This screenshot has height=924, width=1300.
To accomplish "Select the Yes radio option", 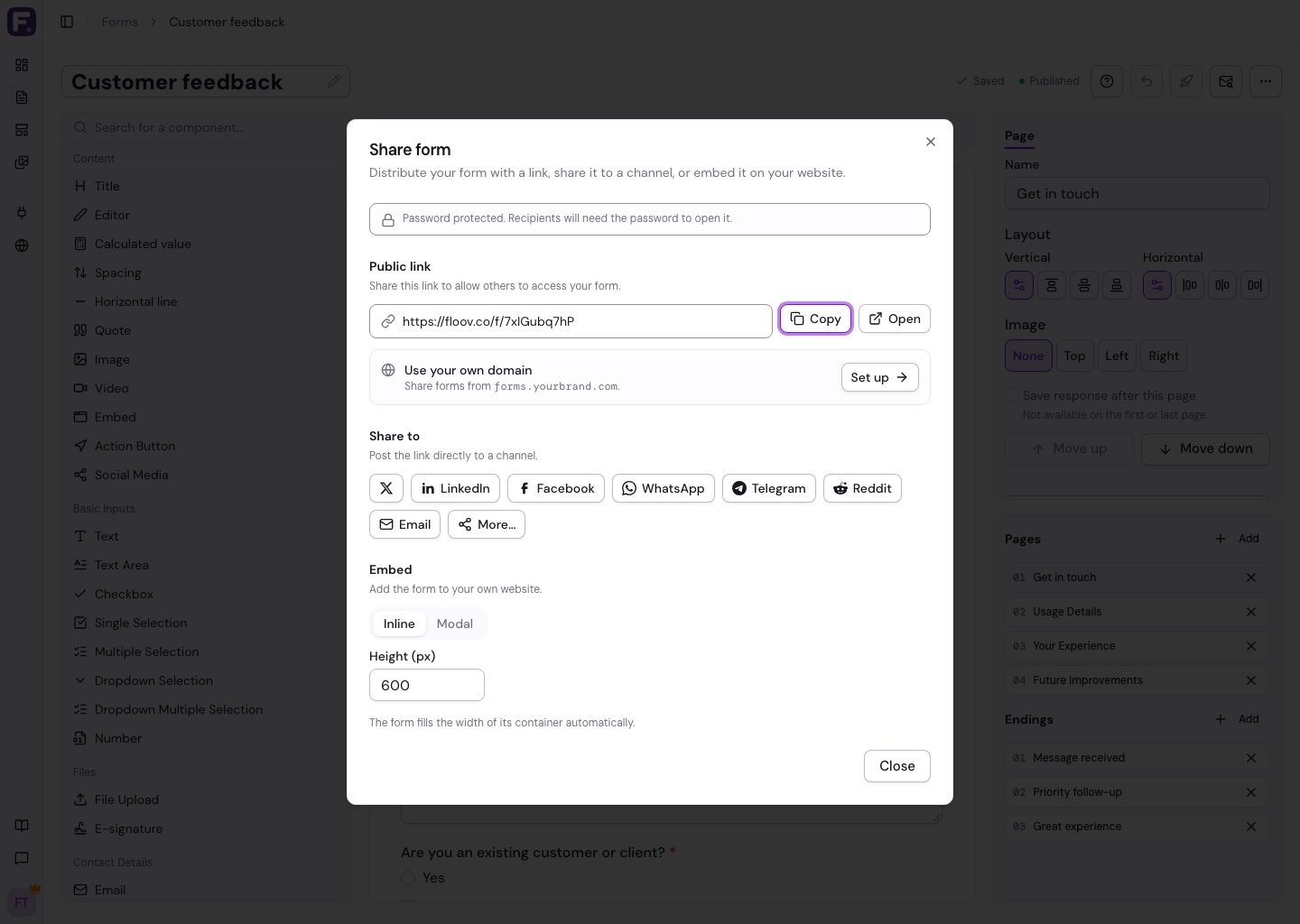I will (x=409, y=878).
